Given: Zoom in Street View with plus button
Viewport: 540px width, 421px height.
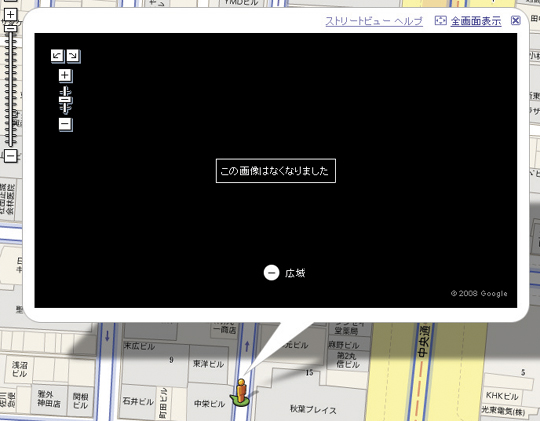Looking at the screenshot, I should (65, 76).
